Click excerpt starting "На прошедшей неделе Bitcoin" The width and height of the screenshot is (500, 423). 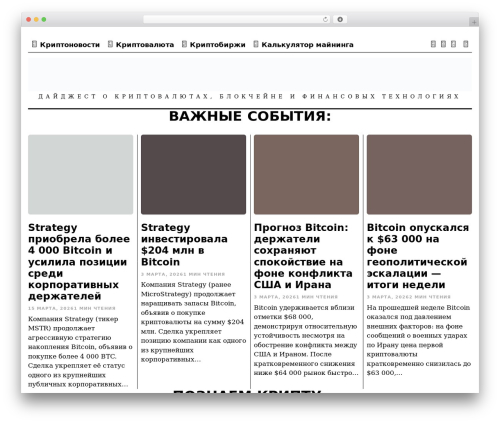(419, 340)
